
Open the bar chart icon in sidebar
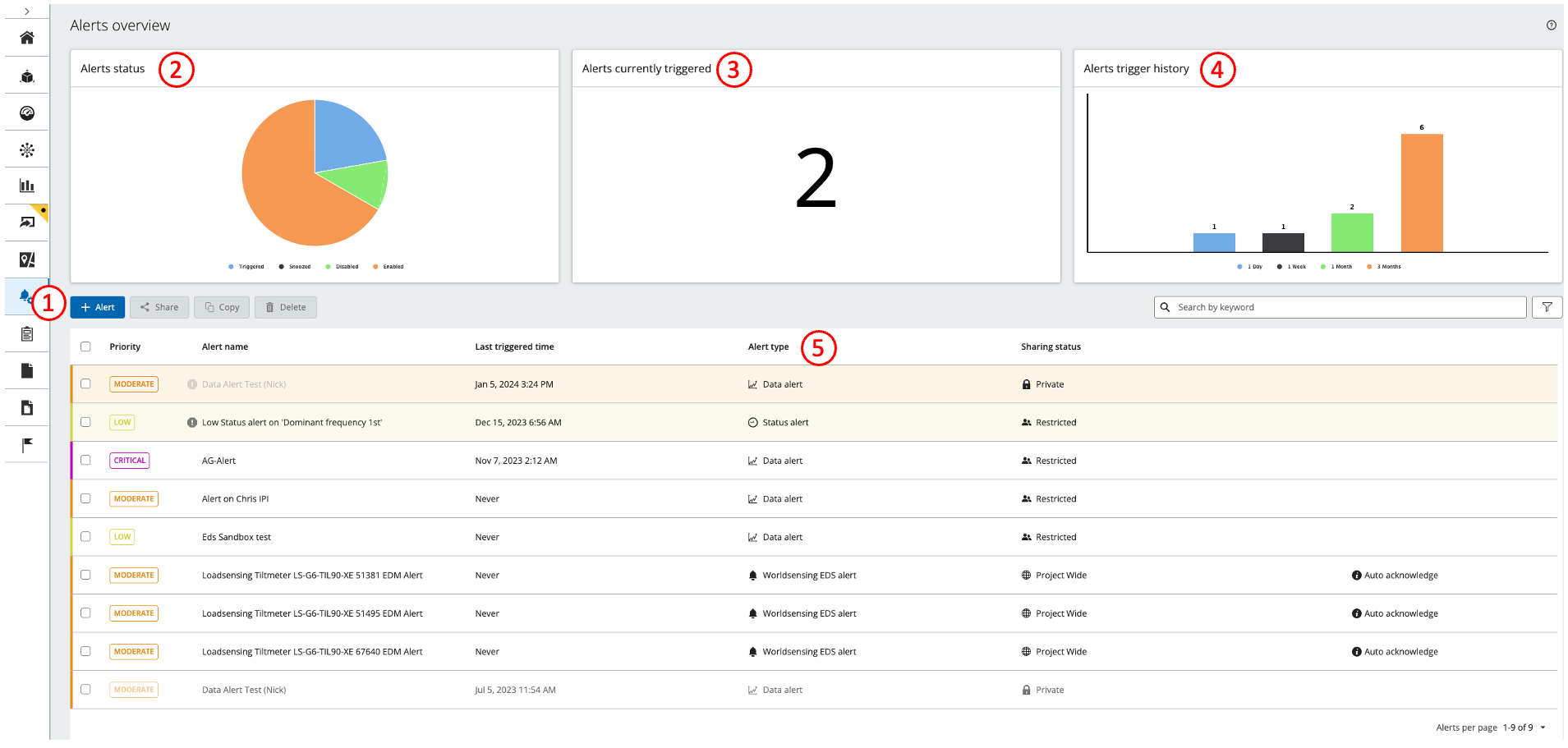pyautogui.click(x=27, y=186)
